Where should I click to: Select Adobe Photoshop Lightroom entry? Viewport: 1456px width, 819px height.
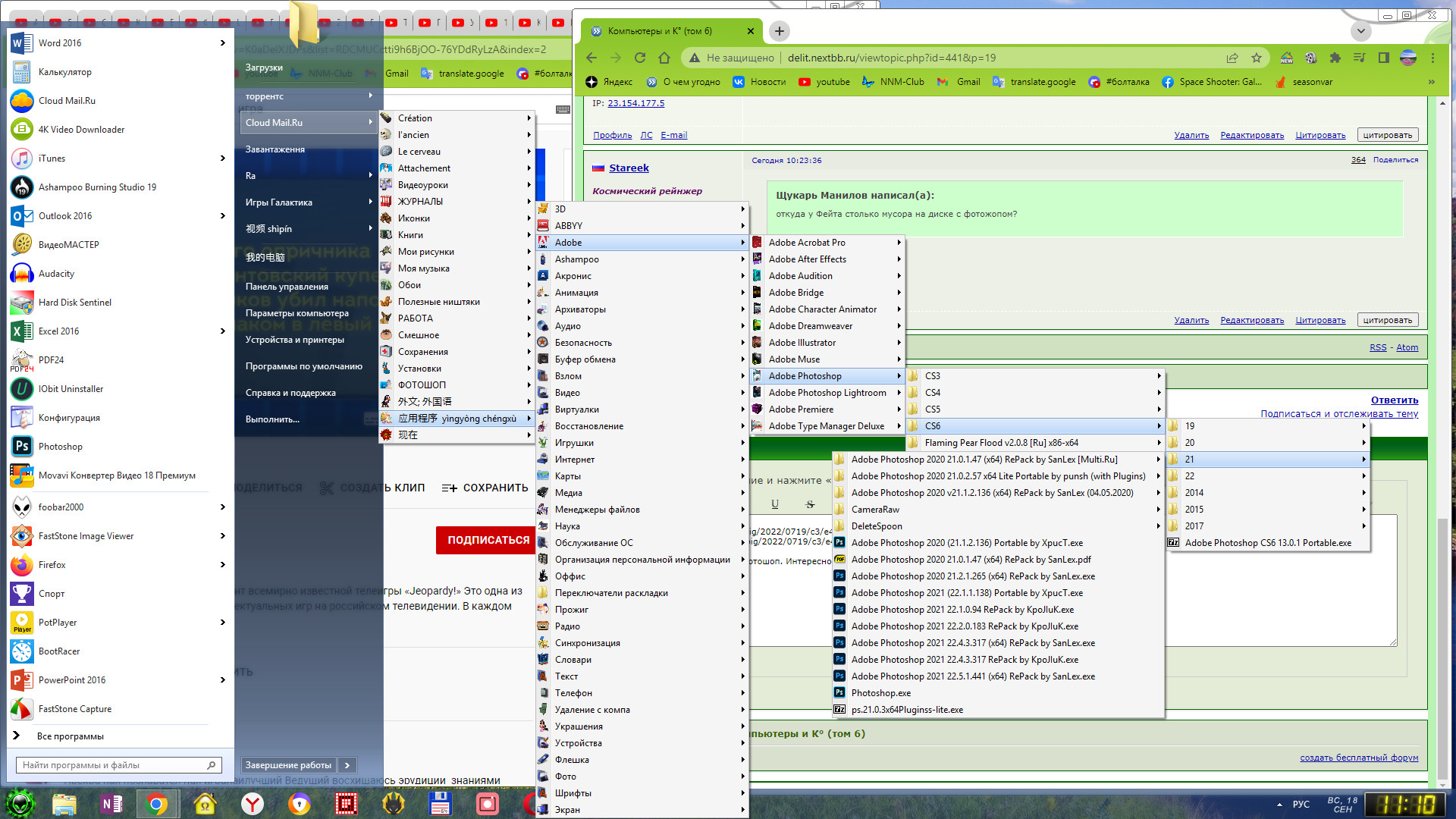click(x=827, y=393)
